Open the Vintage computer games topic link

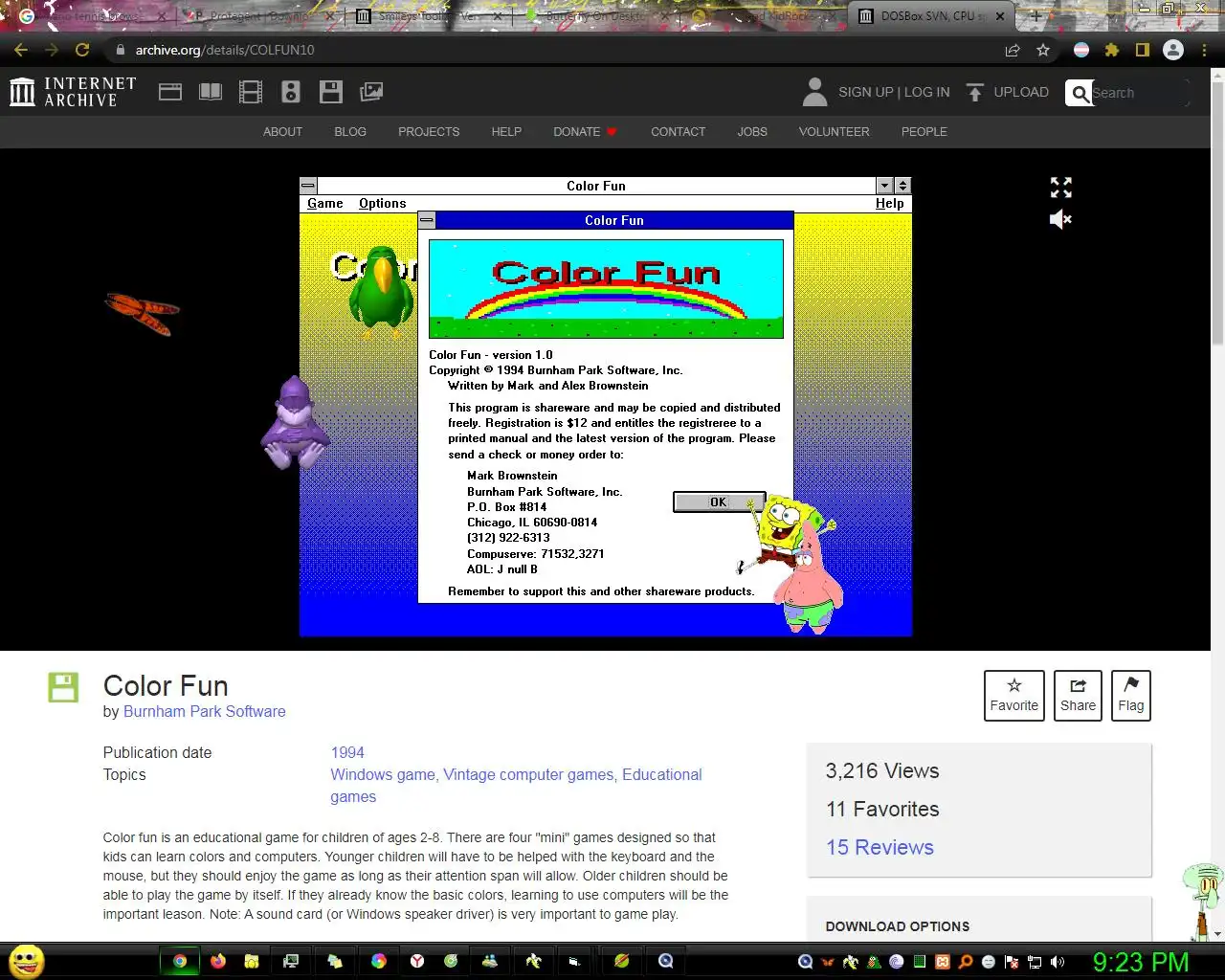tap(528, 774)
